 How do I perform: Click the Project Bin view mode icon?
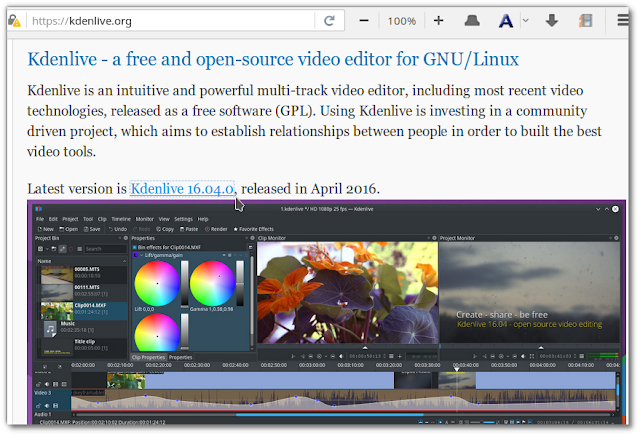pyautogui.click(x=80, y=249)
